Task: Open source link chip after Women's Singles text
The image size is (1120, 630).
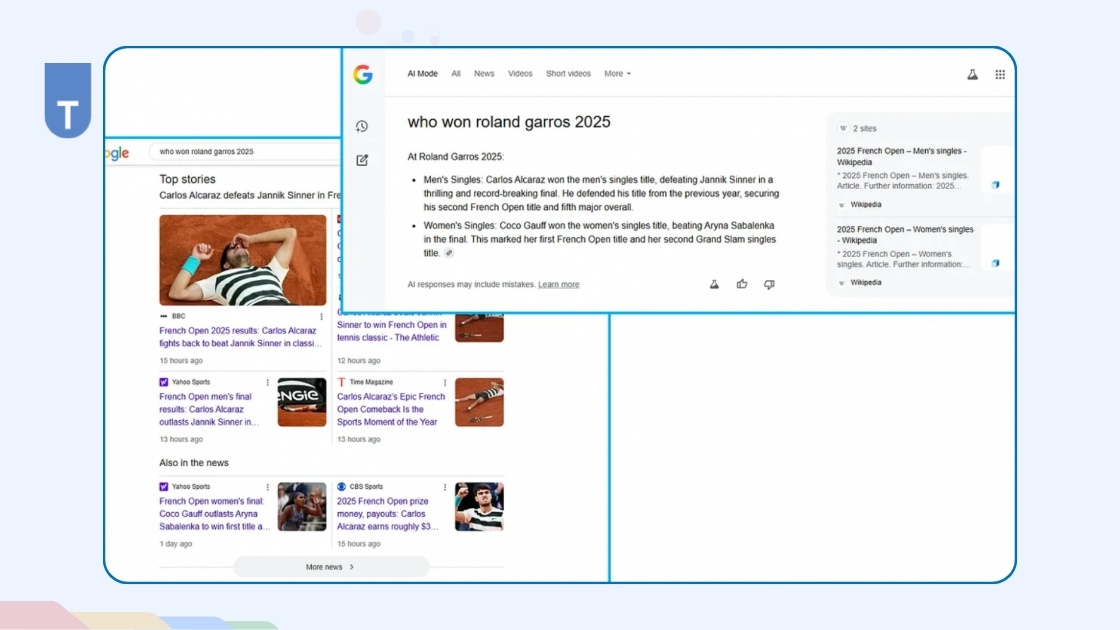Action: point(449,253)
